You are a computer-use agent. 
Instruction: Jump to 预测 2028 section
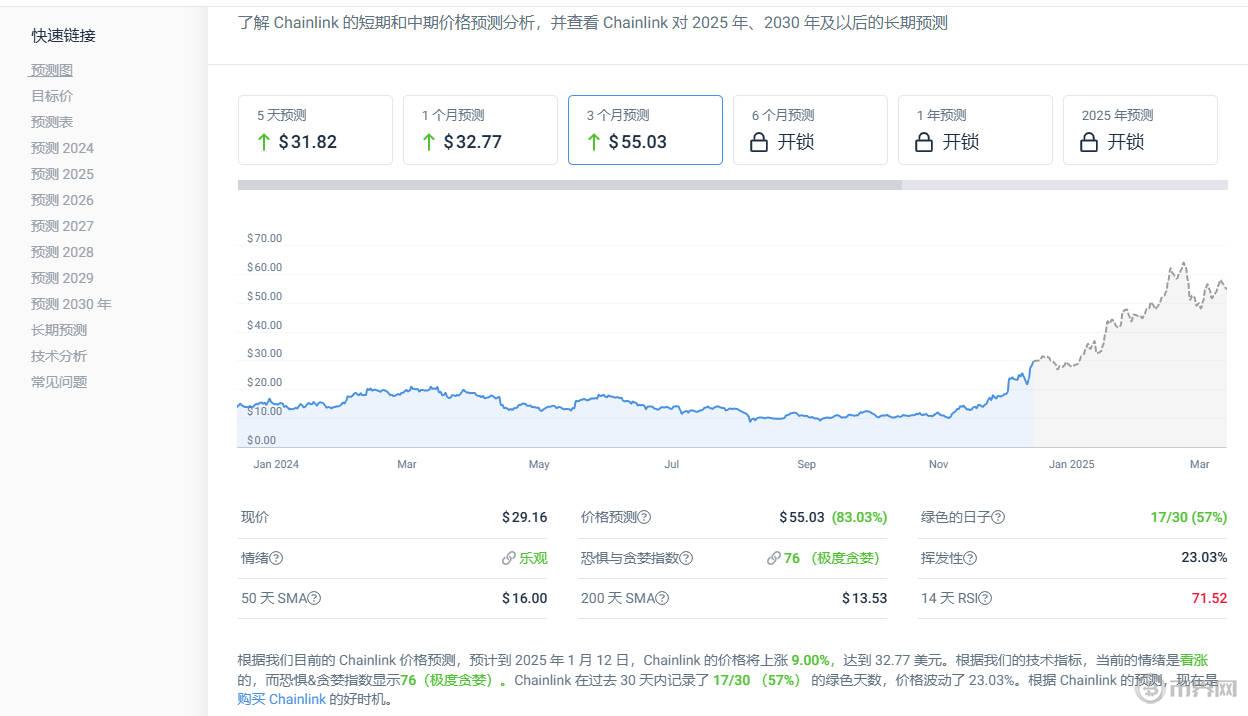(x=62, y=252)
